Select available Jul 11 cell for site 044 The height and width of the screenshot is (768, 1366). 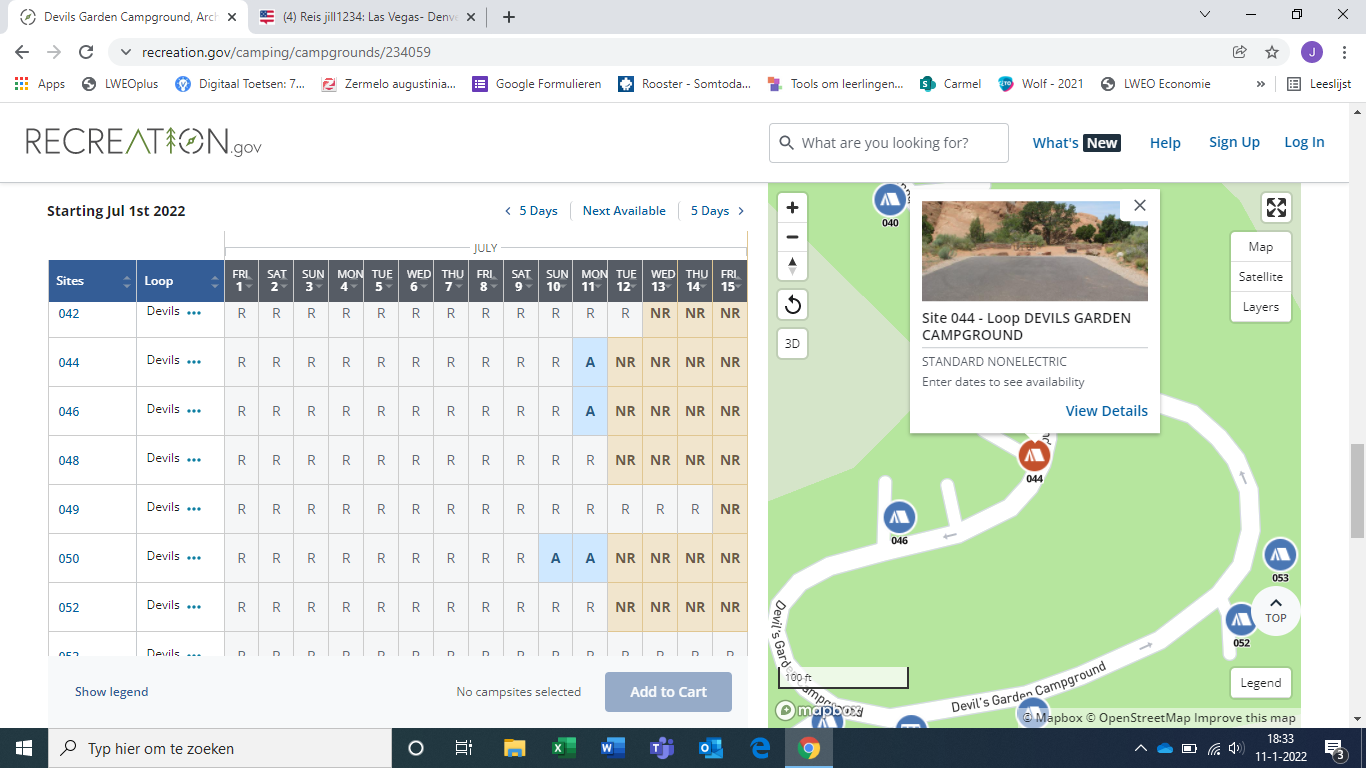click(590, 362)
